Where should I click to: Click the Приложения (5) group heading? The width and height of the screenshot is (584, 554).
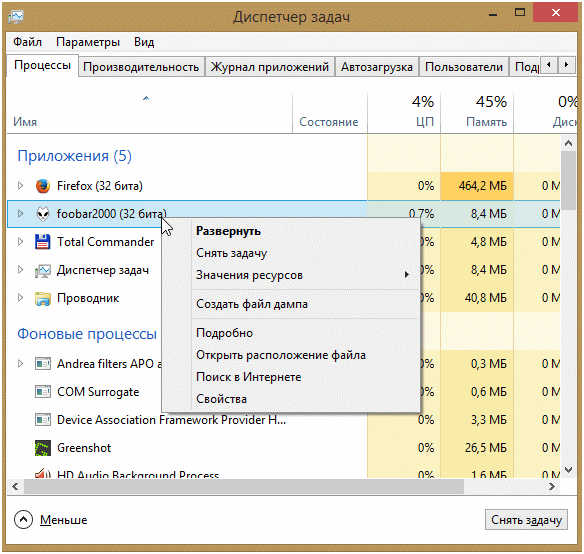tap(74, 156)
